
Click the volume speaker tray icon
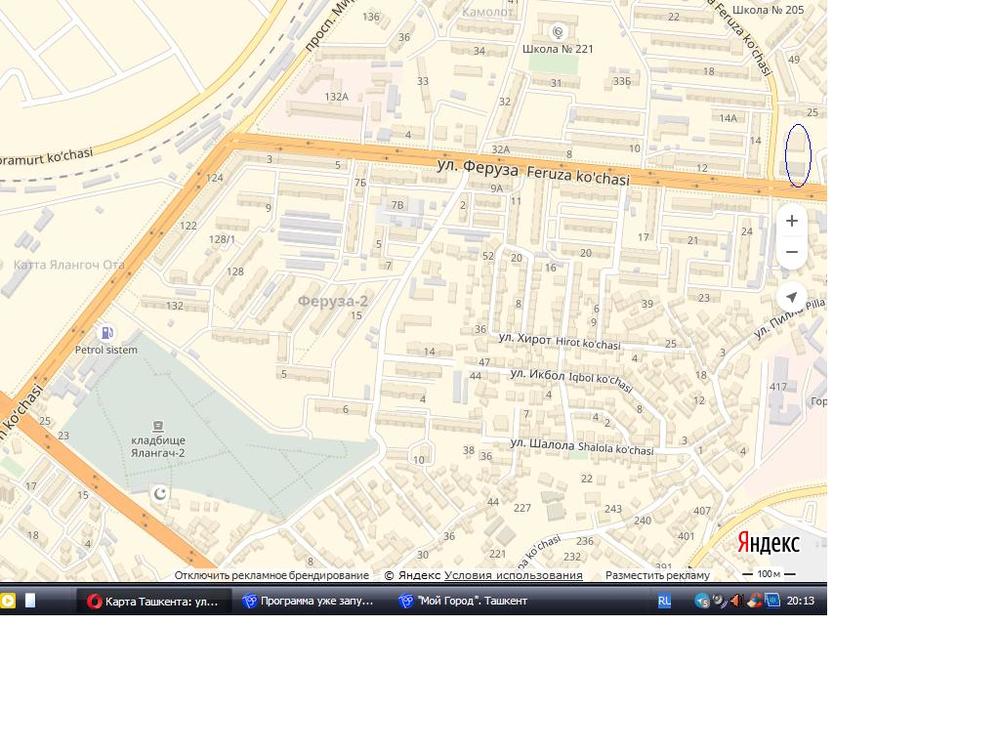click(x=736, y=601)
